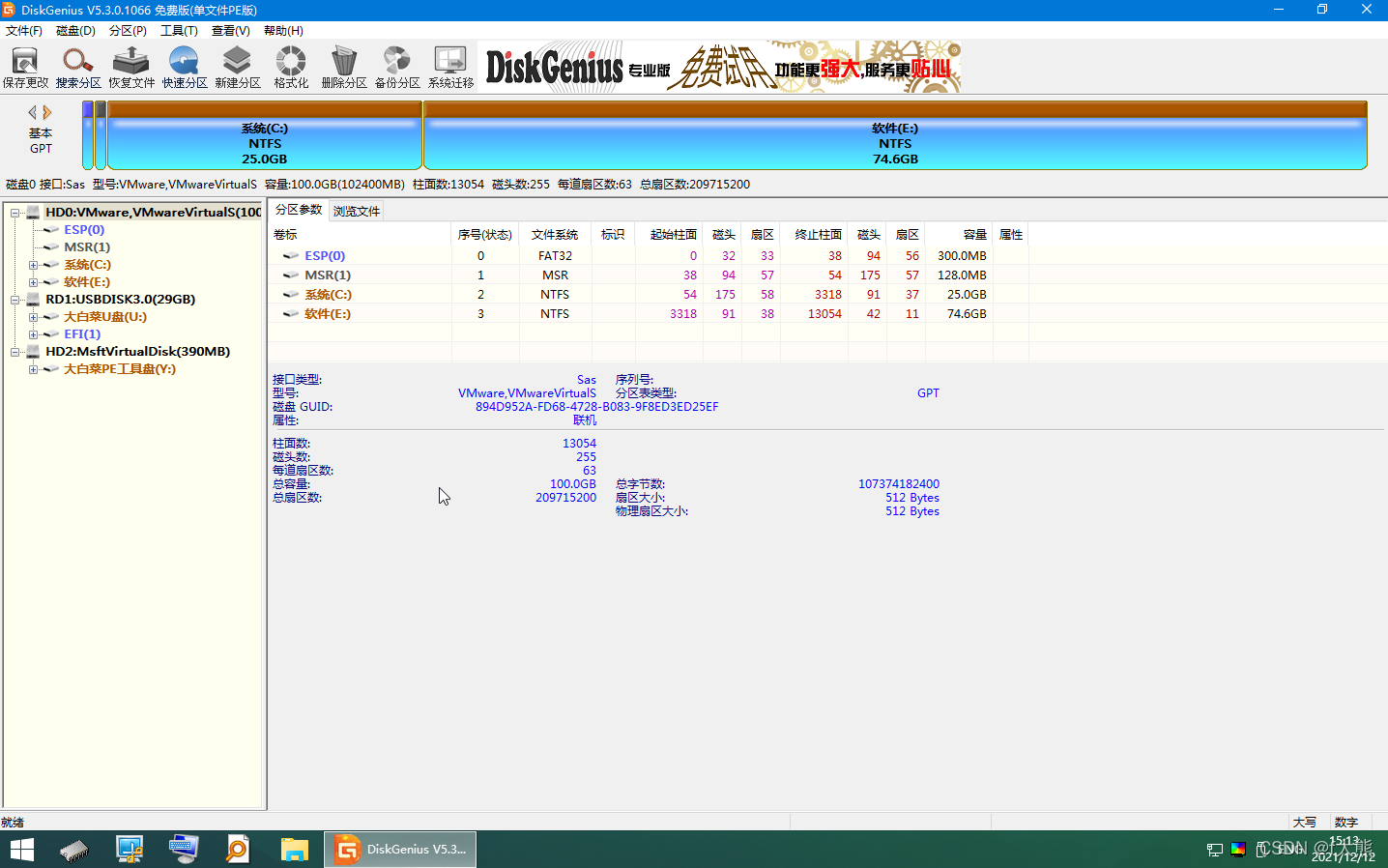Image resolution: width=1388 pixels, height=868 pixels.
Task: Click the 数字 num lock status indicator
Action: (1346, 823)
